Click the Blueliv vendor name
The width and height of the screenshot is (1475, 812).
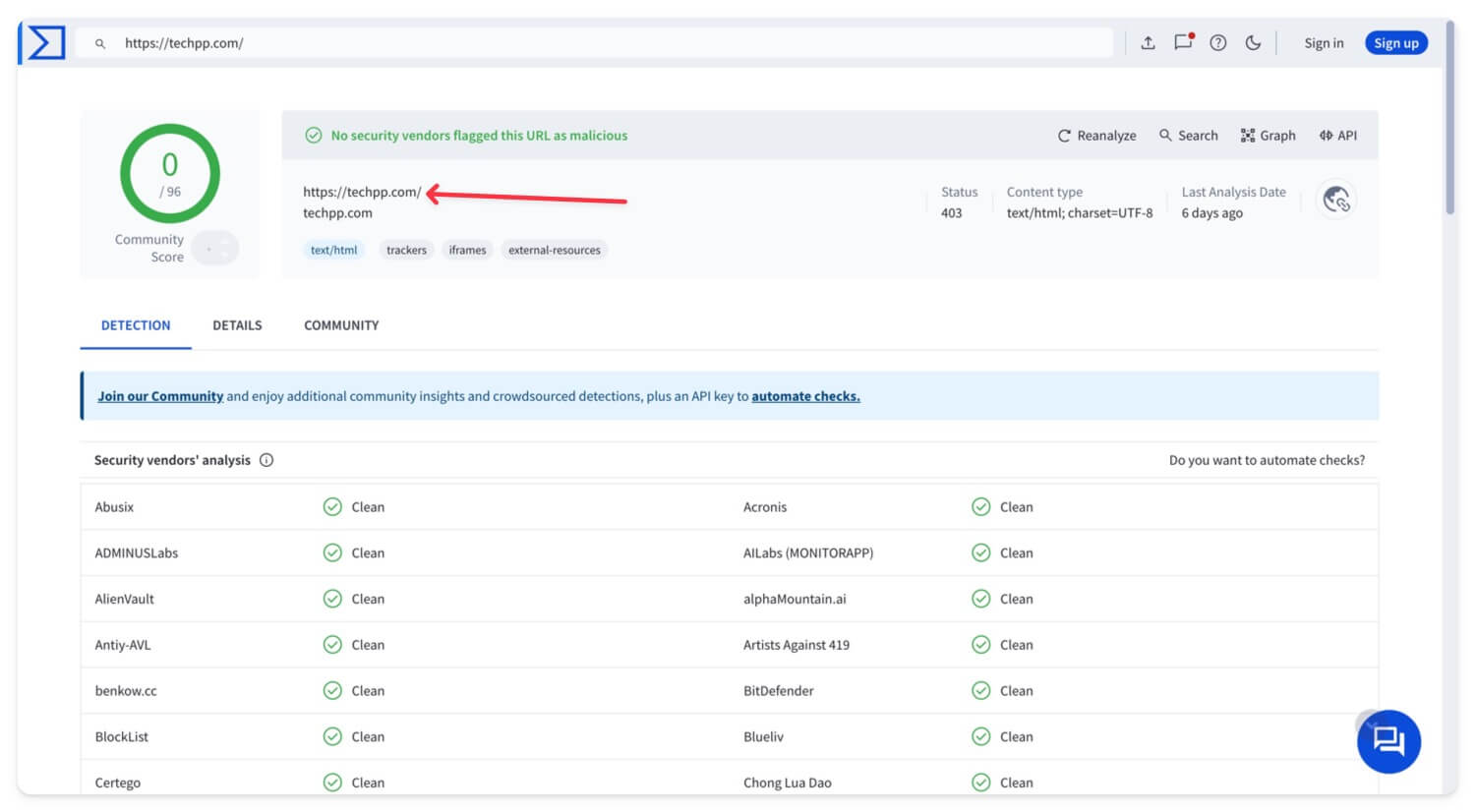(764, 737)
